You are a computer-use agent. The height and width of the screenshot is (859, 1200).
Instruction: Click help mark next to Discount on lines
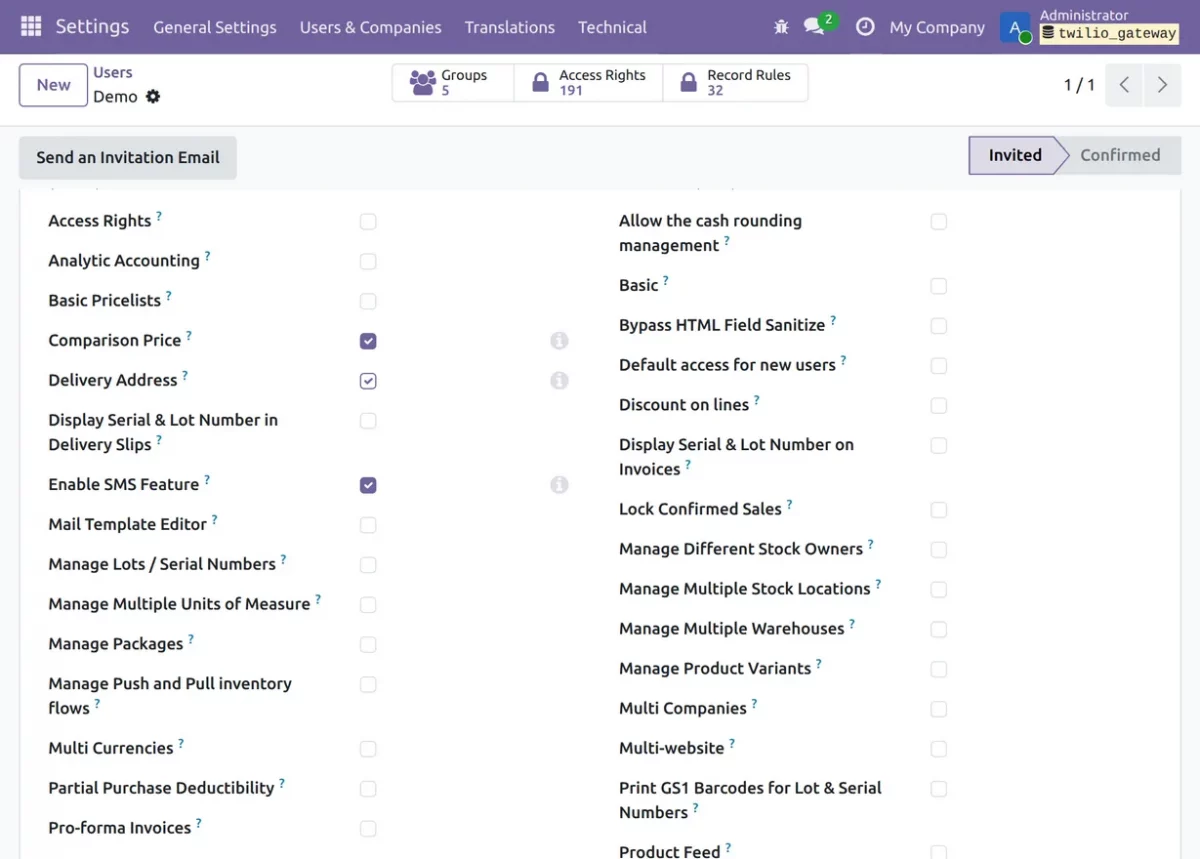(756, 400)
